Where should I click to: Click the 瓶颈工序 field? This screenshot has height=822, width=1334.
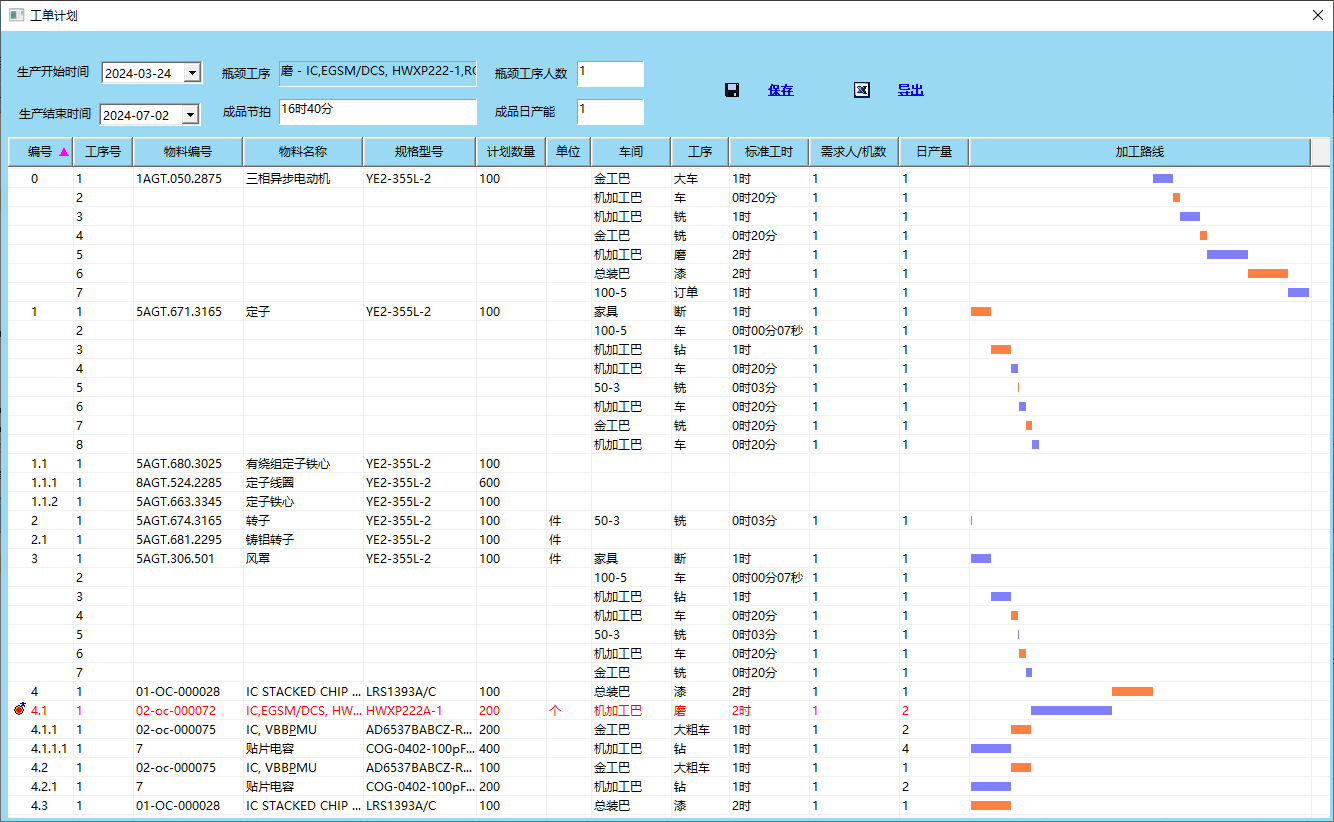coord(378,73)
